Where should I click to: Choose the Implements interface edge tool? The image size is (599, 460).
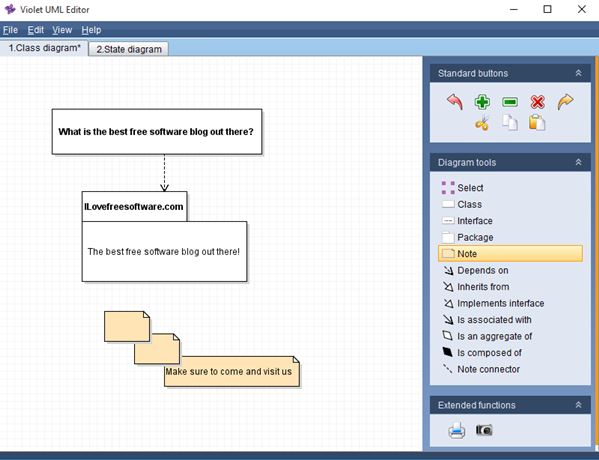(510, 303)
